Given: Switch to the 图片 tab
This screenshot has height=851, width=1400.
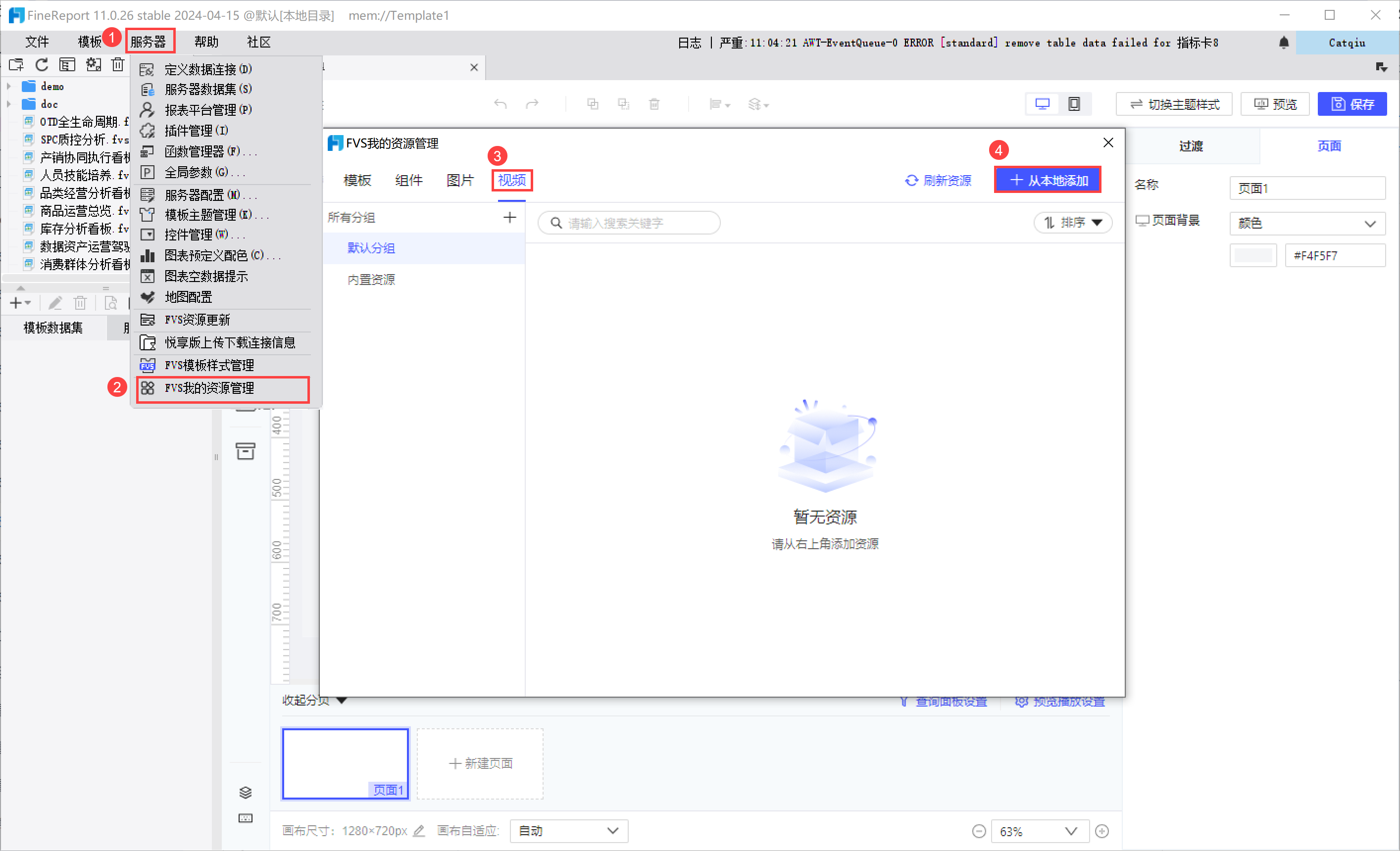Looking at the screenshot, I should pos(460,181).
